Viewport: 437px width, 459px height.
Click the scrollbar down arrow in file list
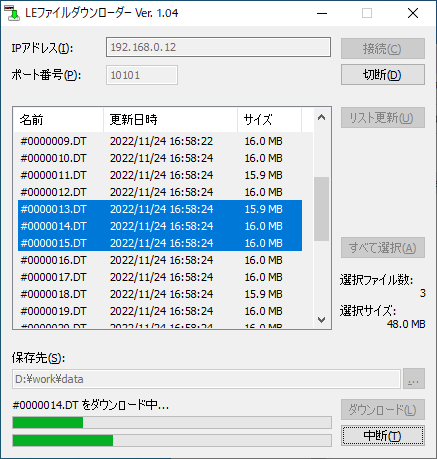pyautogui.click(x=321, y=320)
